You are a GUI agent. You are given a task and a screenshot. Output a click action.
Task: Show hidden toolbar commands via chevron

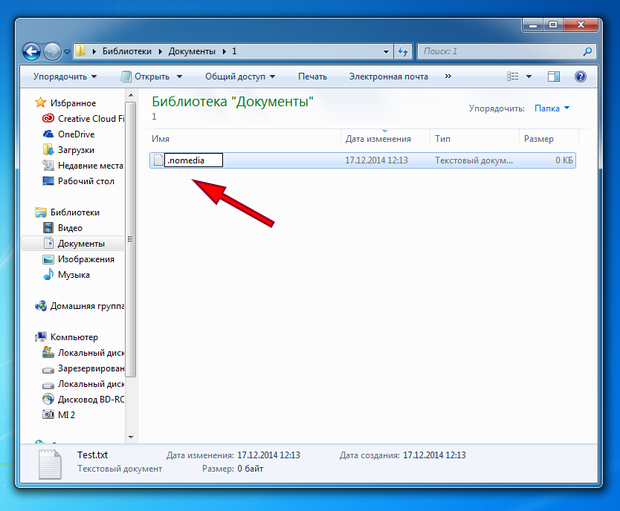point(448,76)
